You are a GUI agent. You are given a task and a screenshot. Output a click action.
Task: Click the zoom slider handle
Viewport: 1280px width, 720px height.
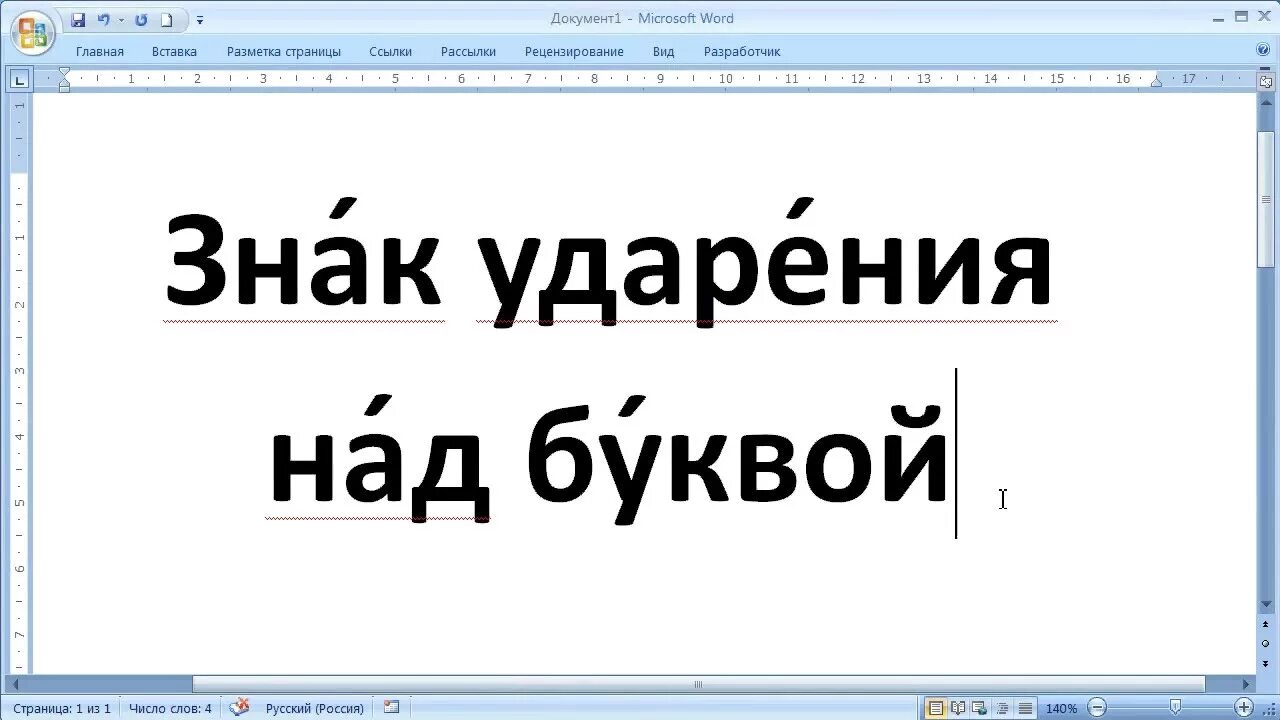coord(1175,708)
